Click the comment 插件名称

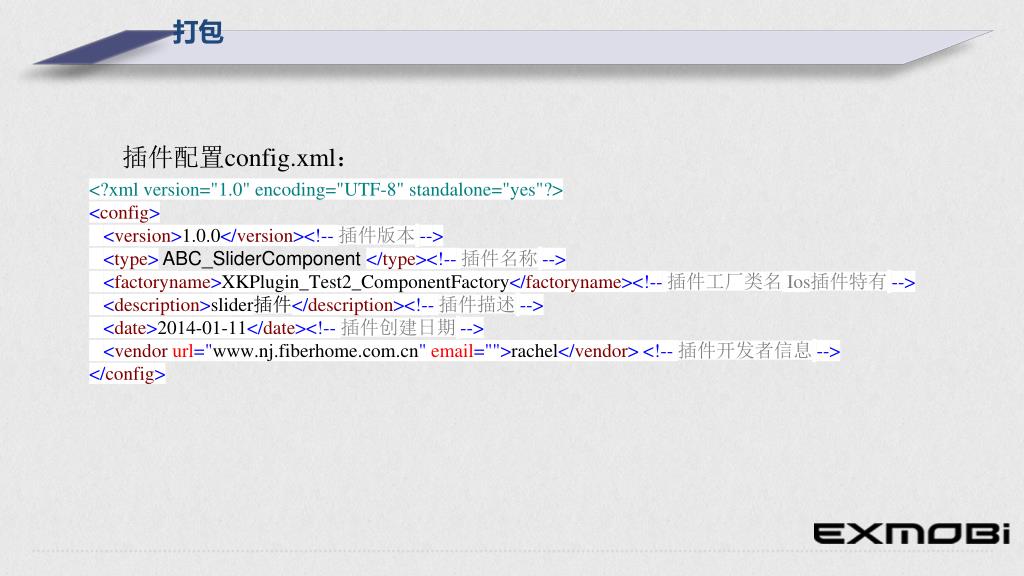pyautogui.click(x=499, y=259)
